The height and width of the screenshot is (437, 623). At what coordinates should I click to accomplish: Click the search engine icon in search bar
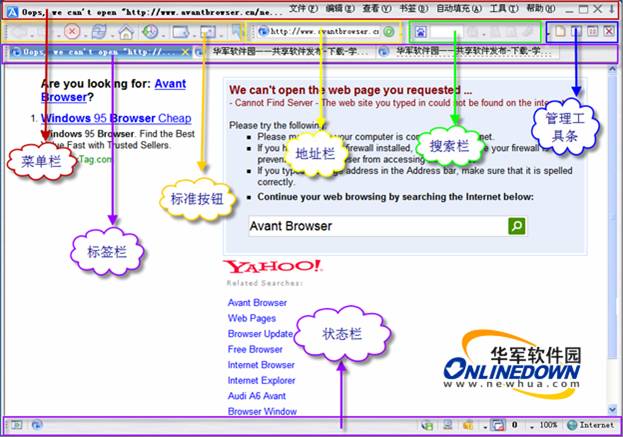(x=421, y=31)
